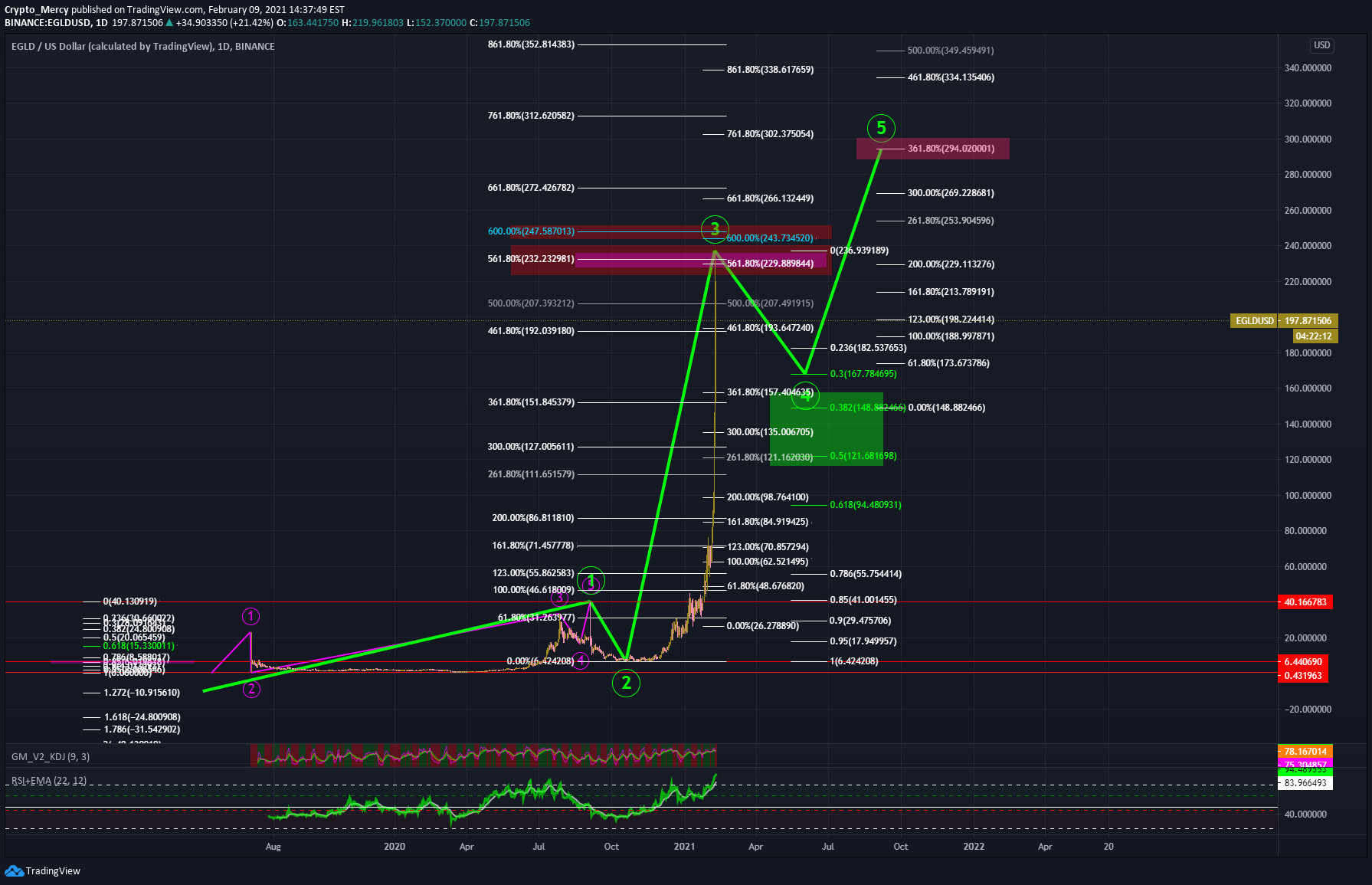Click the EGLD / US Dollar chart title
The width and height of the screenshot is (1372, 885).
pyautogui.click(x=142, y=46)
